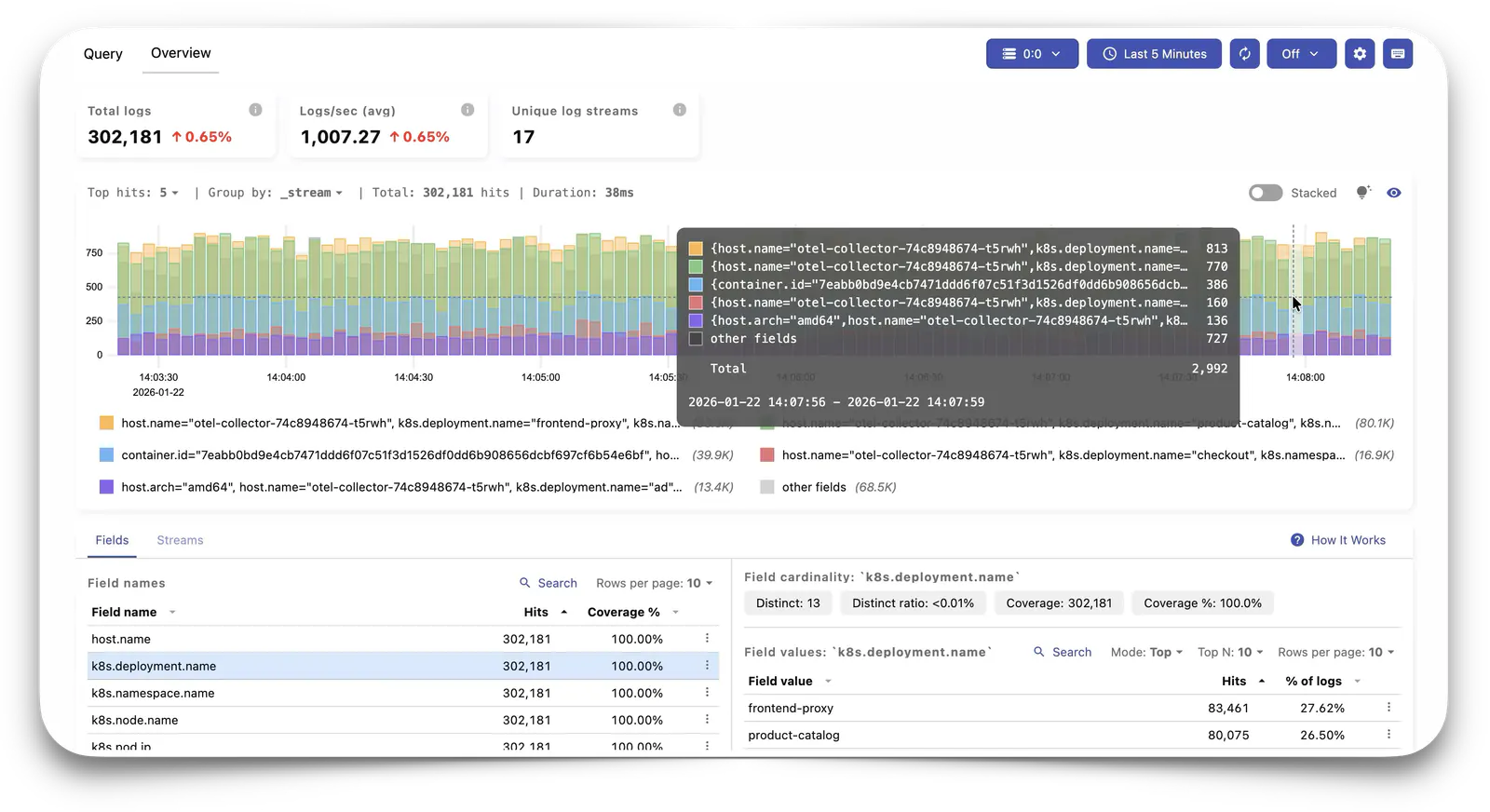The width and height of the screenshot is (1490, 812).
Task: Open the 0:0 queries dropdown
Action: coord(1032,54)
